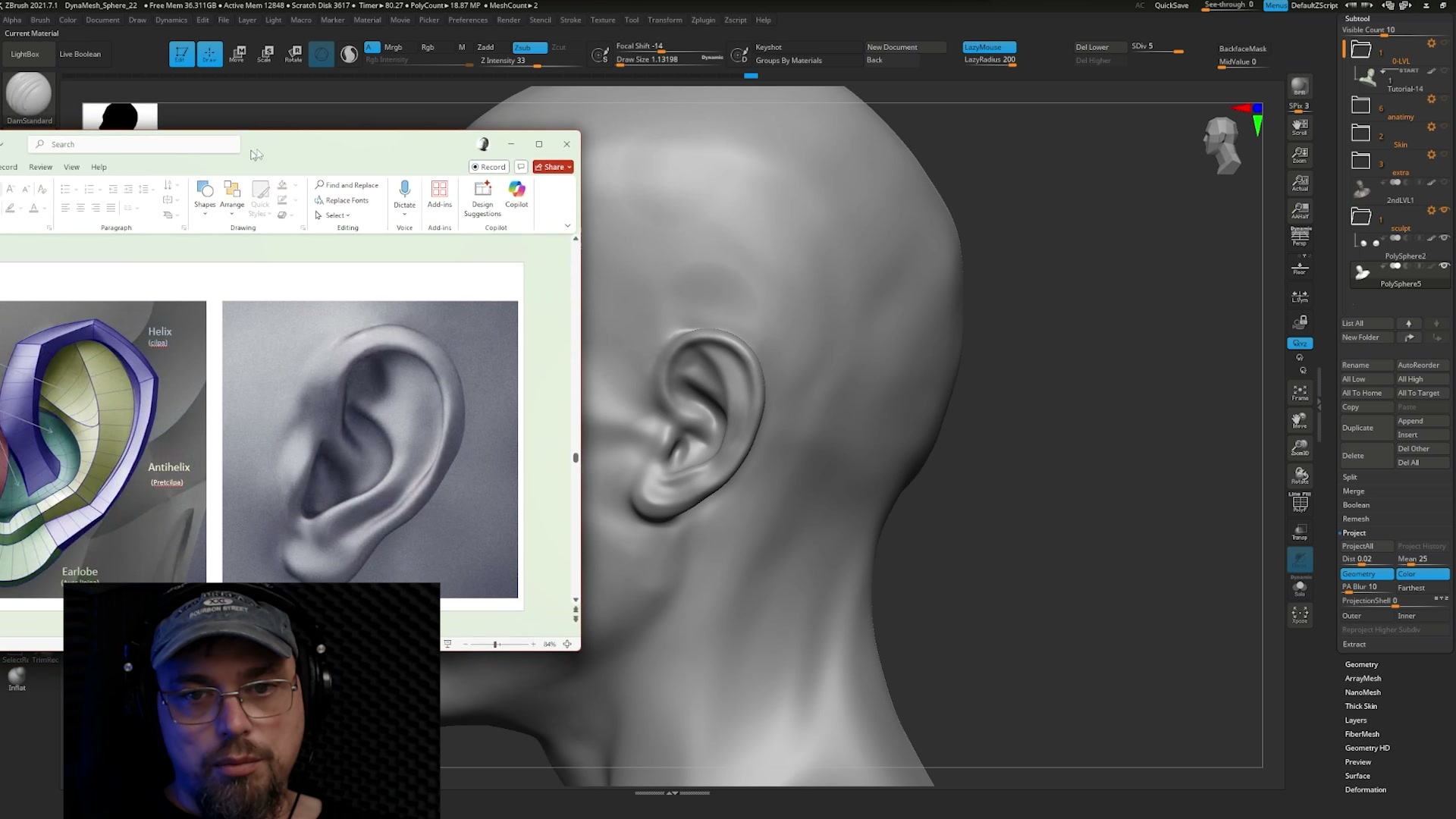The width and height of the screenshot is (1456, 819).
Task: Toggle Persp perspective view icon
Action: (1300, 237)
